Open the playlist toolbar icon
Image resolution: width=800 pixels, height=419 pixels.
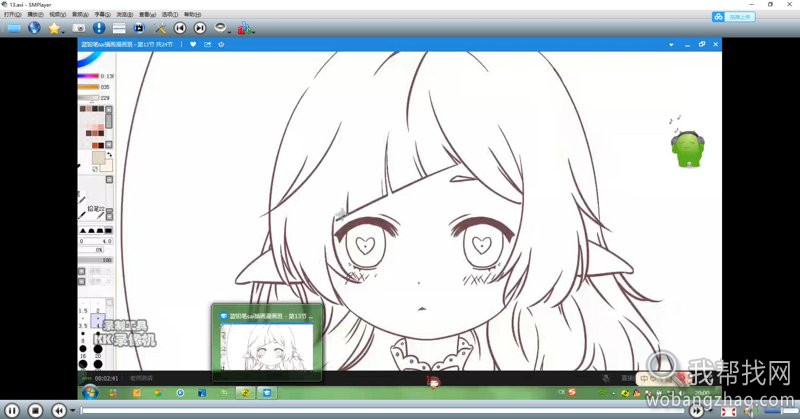coord(119,28)
